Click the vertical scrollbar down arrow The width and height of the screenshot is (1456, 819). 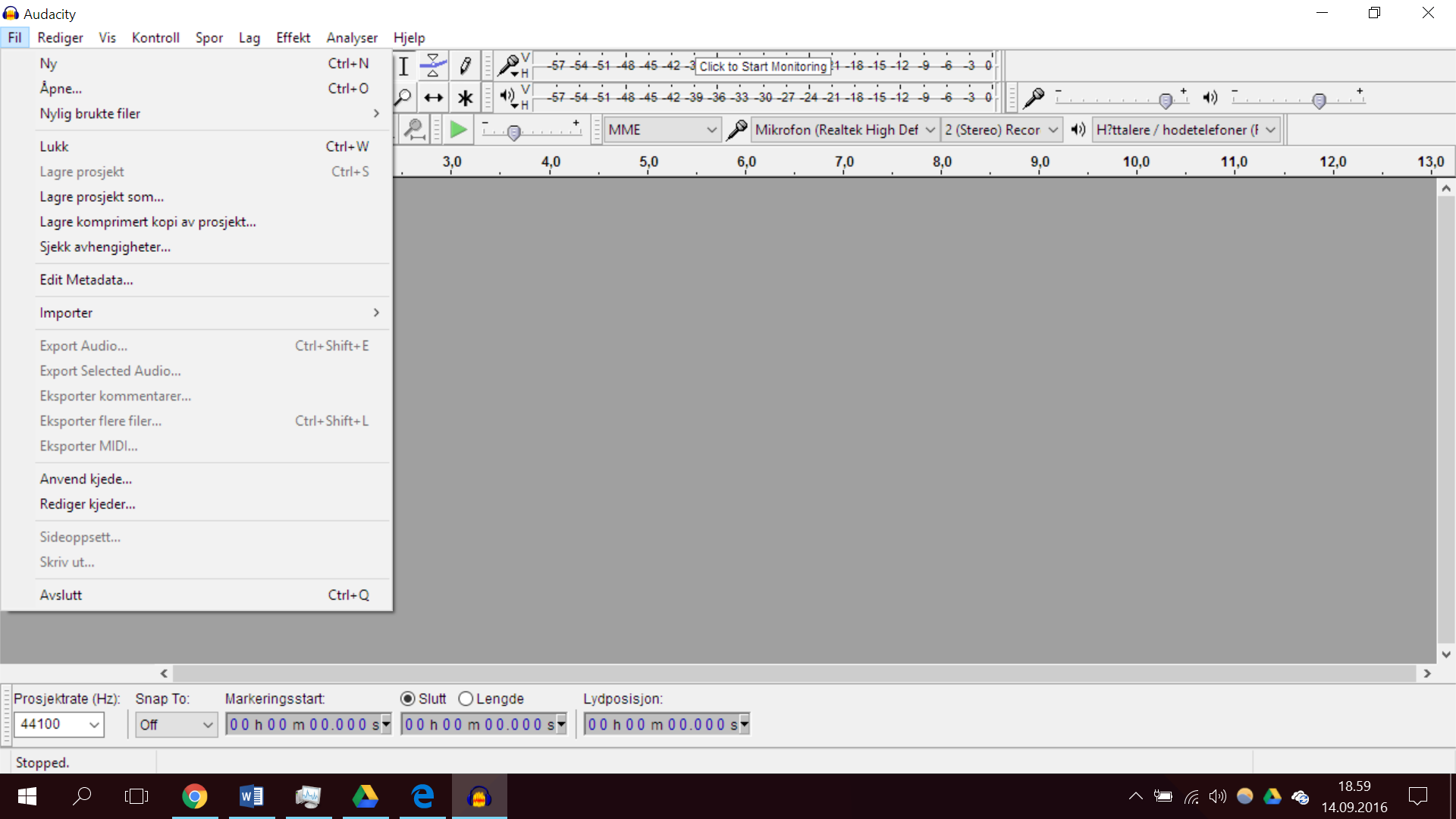1446,654
